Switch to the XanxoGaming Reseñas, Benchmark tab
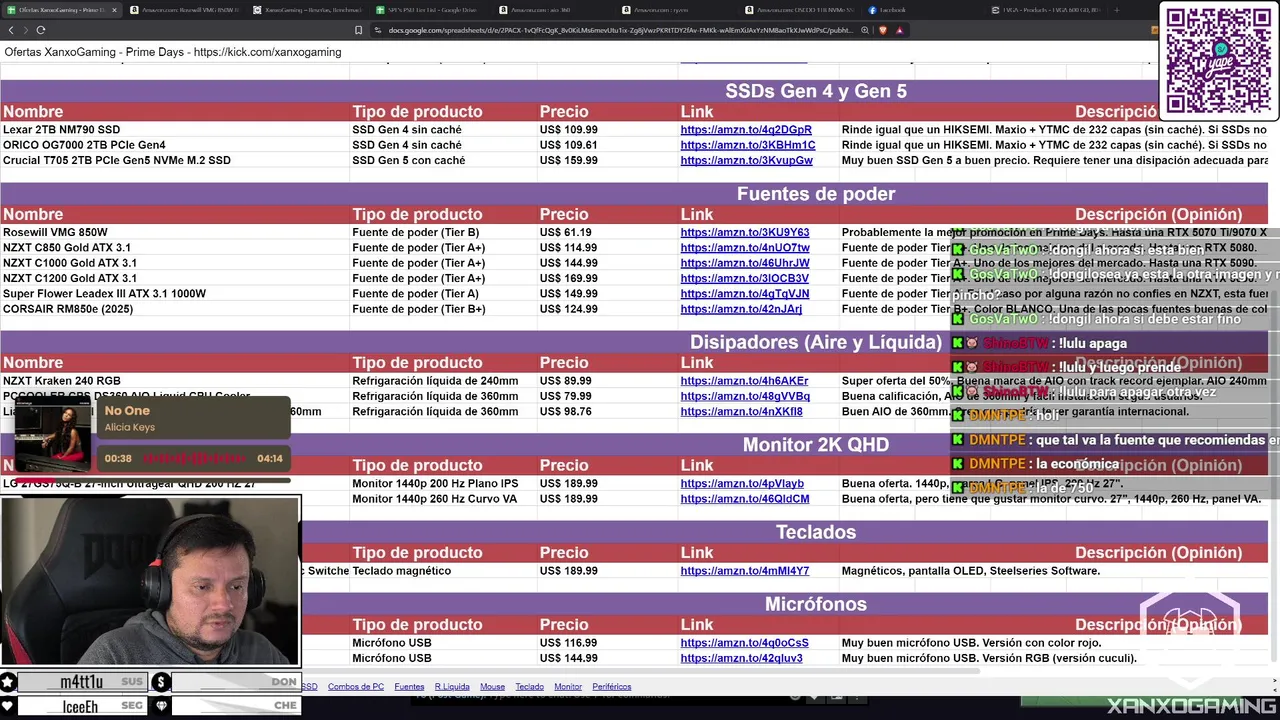Screen dimensions: 1280x720 pos(308,10)
